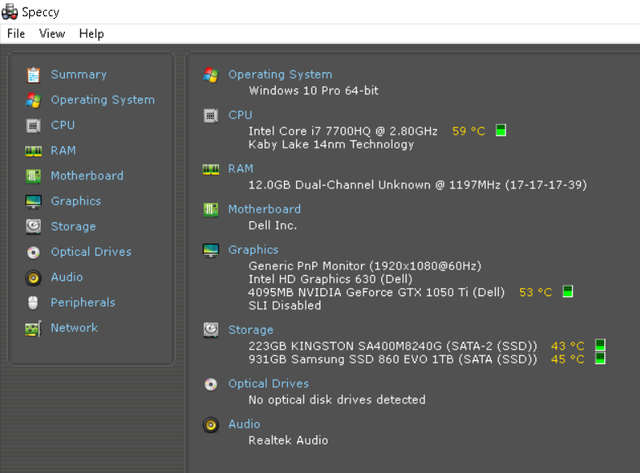640x473 pixels.
Task: Open the View menu
Action: pyautogui.click(x=52, y=33)
